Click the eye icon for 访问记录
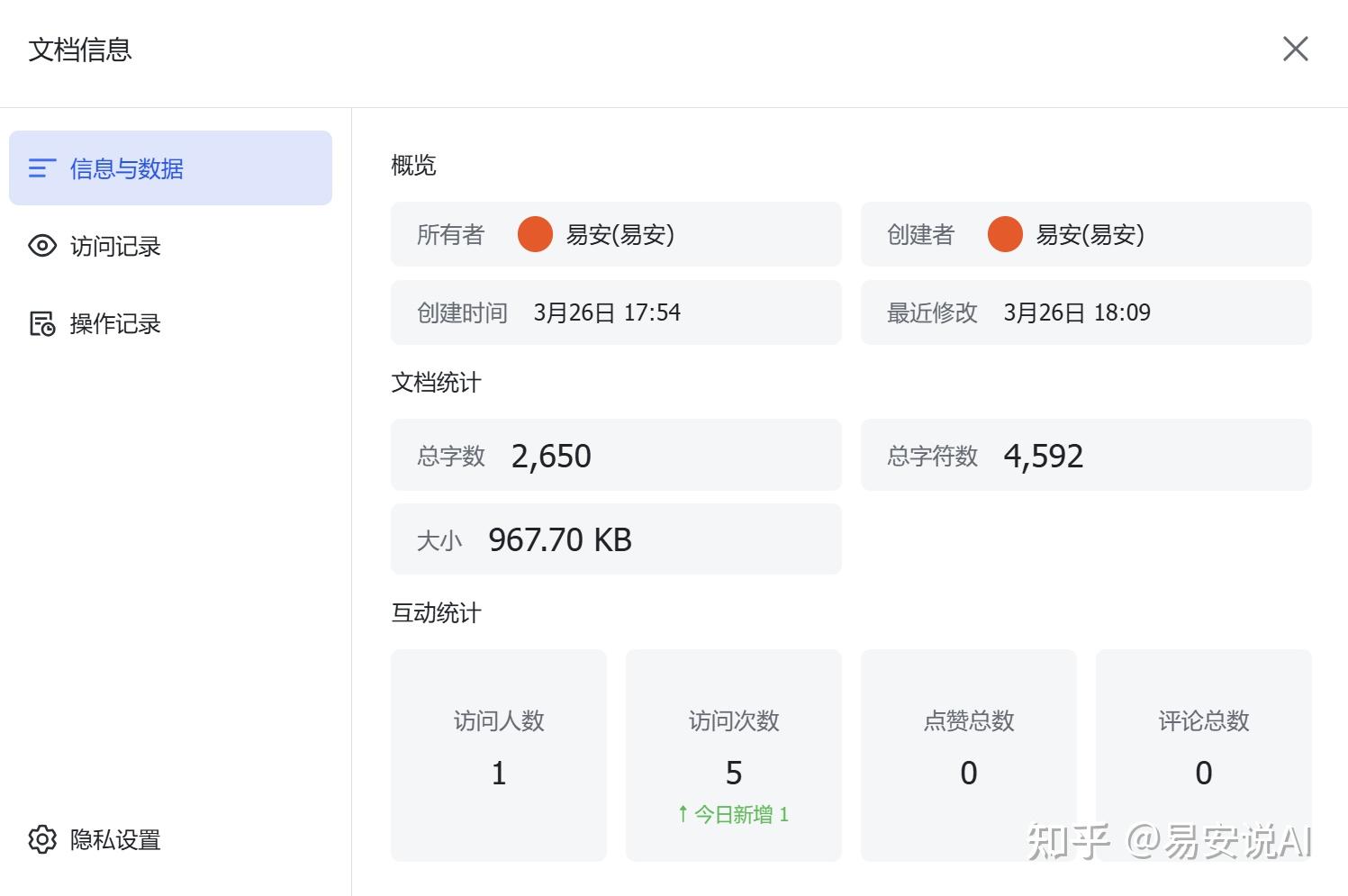 pos(42,246)
